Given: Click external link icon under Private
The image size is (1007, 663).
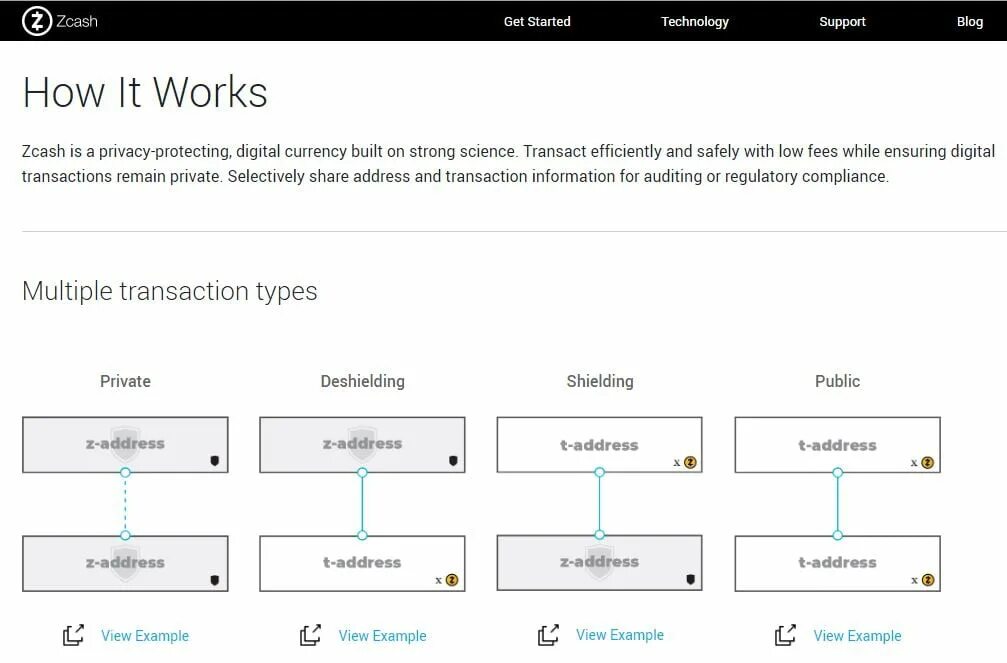Looking at the screenshot, I should pos(73,635).
